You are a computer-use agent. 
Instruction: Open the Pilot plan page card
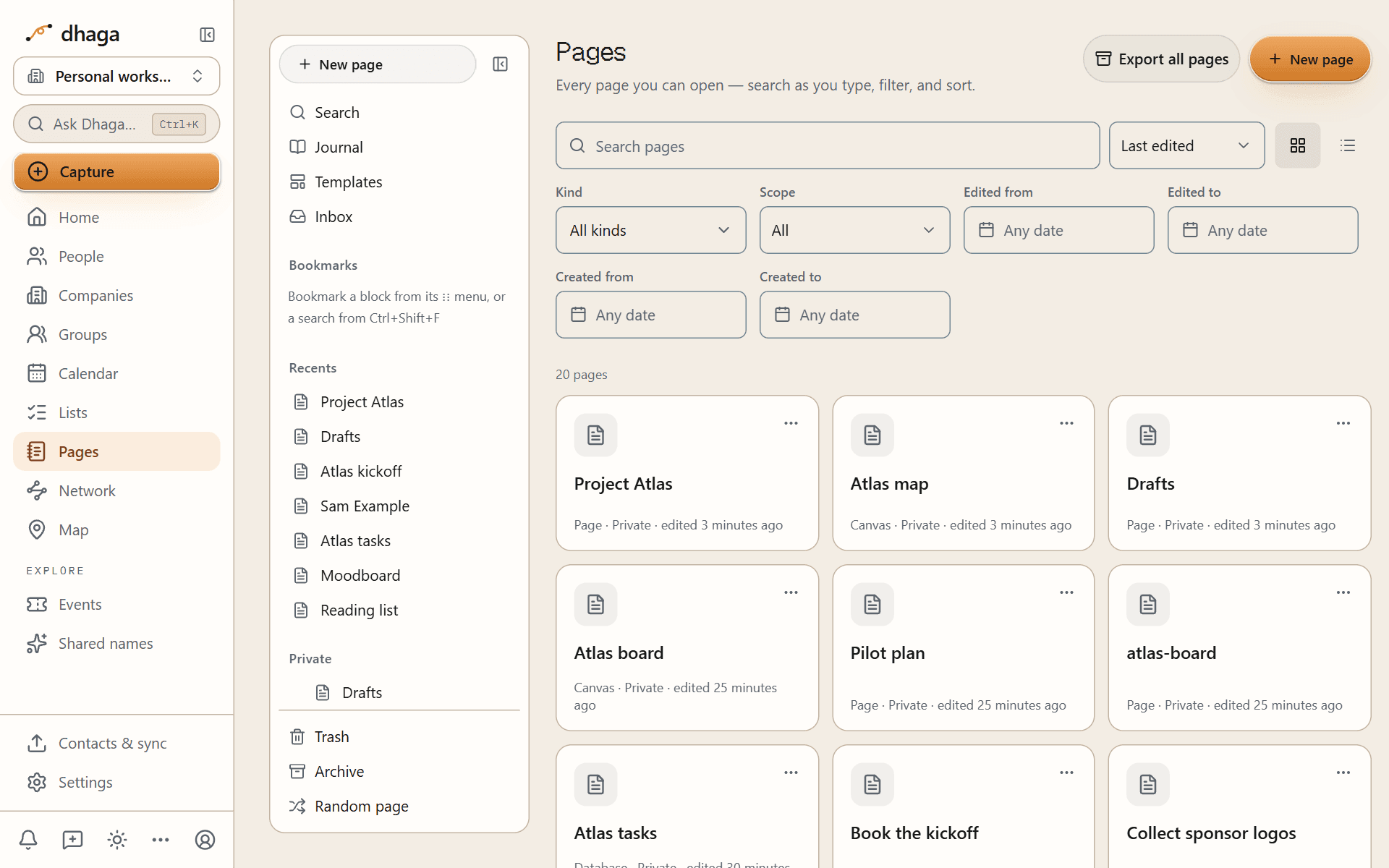(963, 647)
